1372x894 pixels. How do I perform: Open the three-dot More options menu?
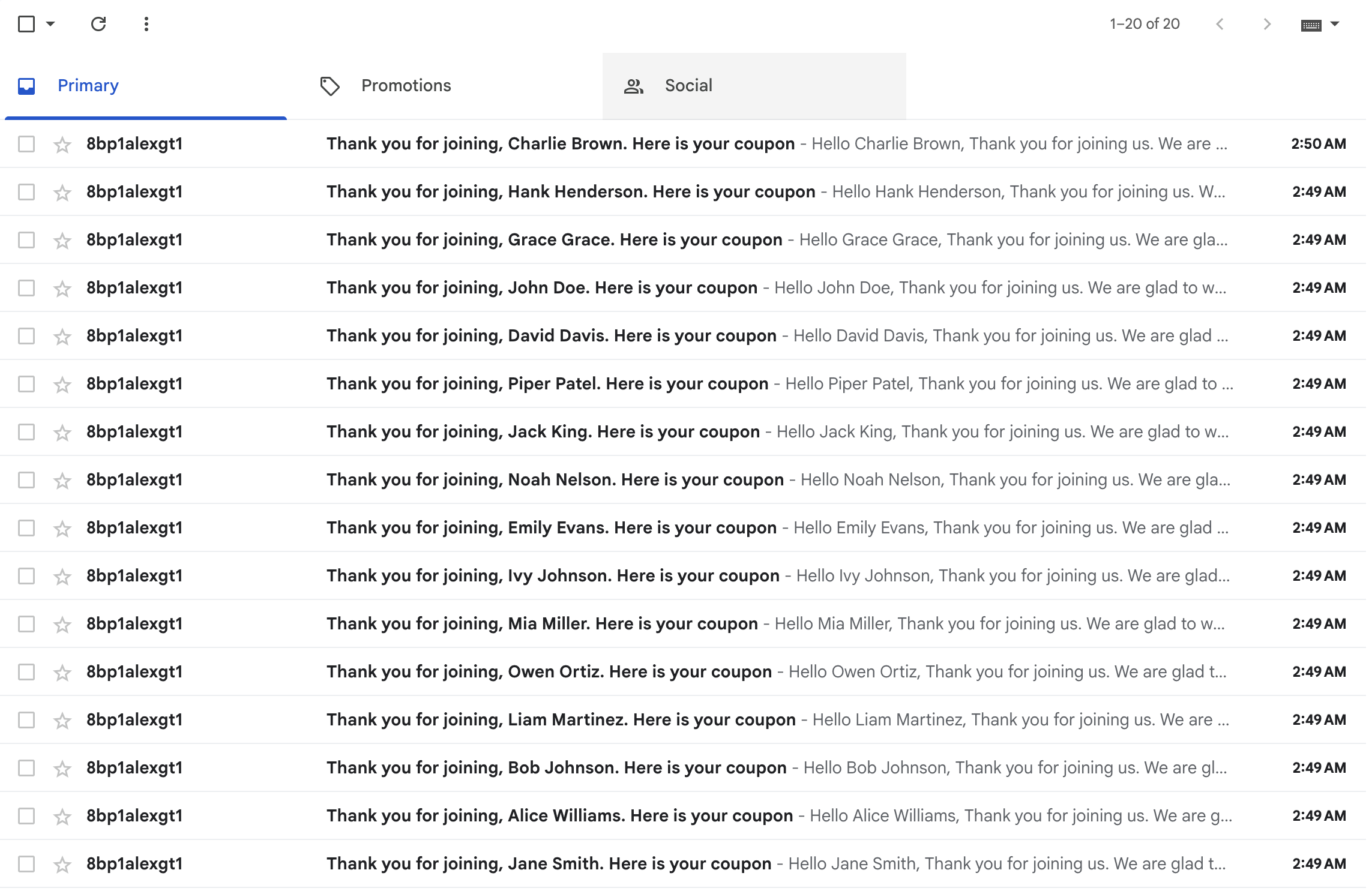tap(146, 24)
